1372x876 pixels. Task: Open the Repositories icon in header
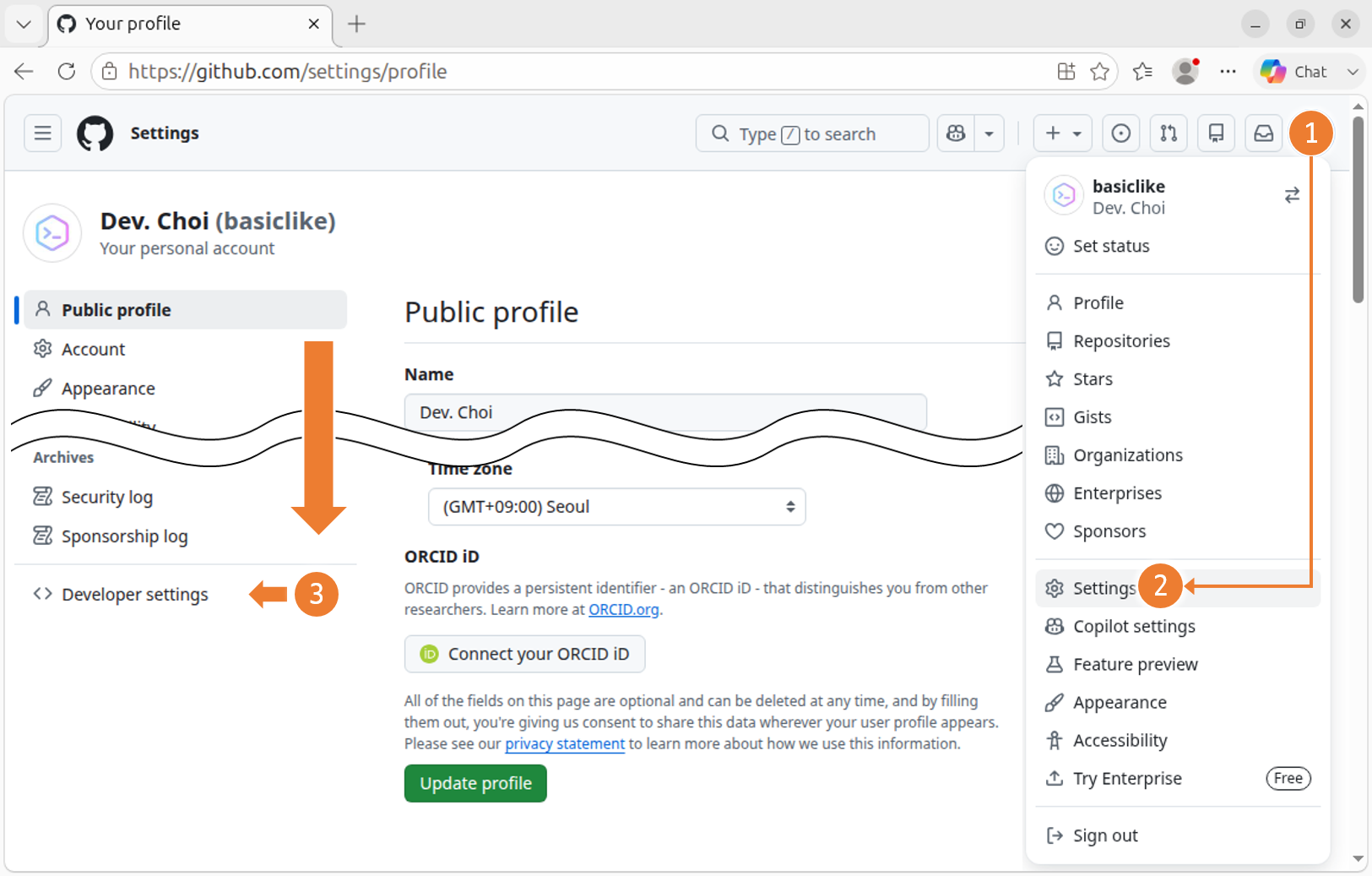(x=1216, y=133)
